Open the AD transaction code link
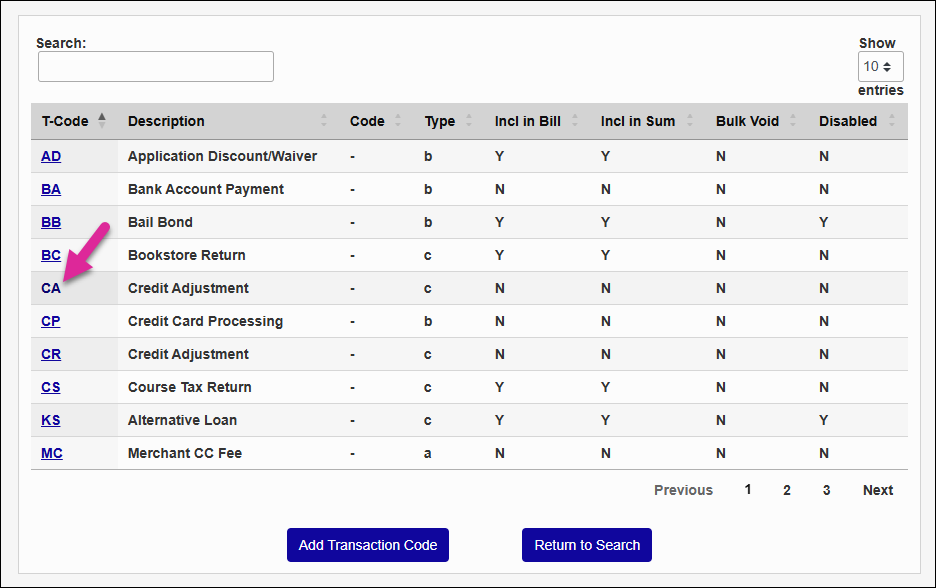936x588 pixels. (x=51, y=156)
